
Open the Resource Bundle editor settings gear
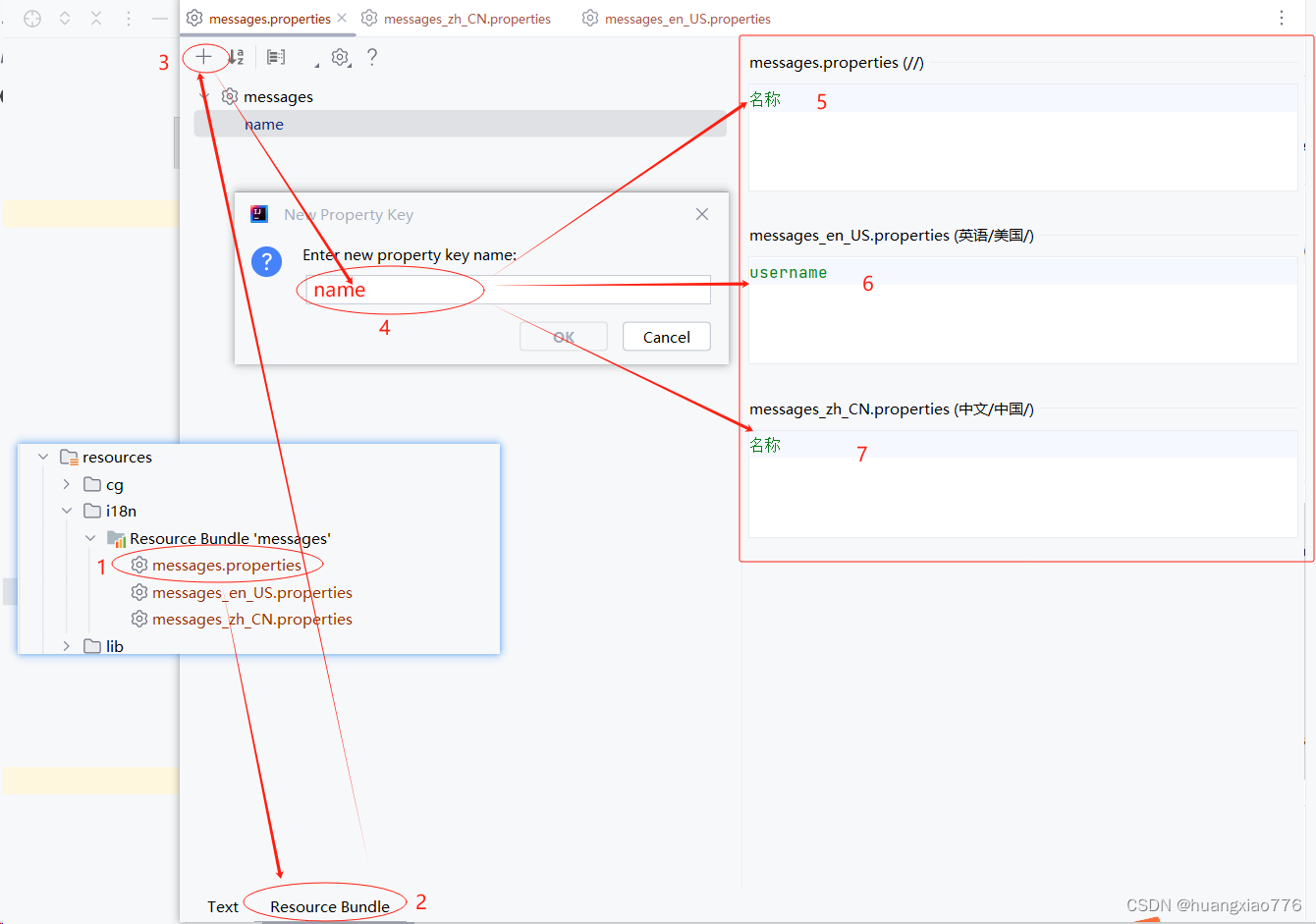pyautogui.click(x=341, y=57)
